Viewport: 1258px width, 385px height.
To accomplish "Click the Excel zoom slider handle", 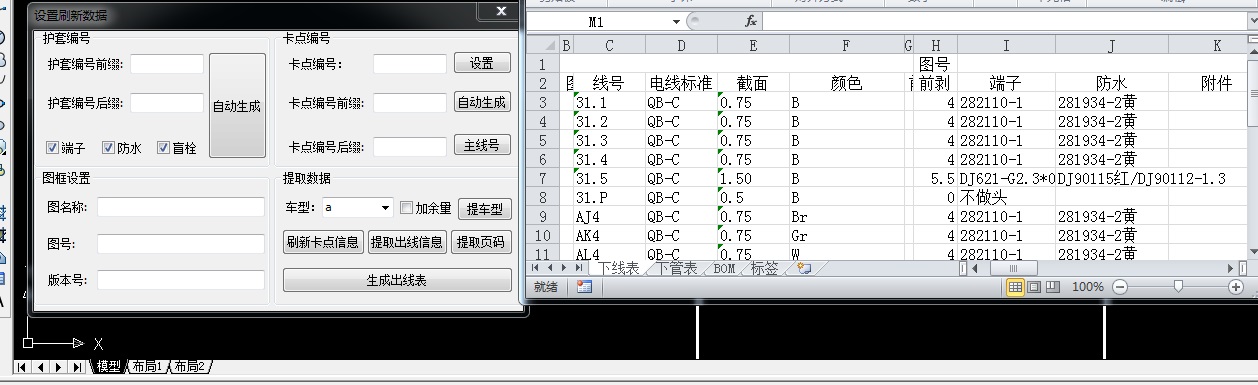I will pyautogui.click(x=1179, y=287).
